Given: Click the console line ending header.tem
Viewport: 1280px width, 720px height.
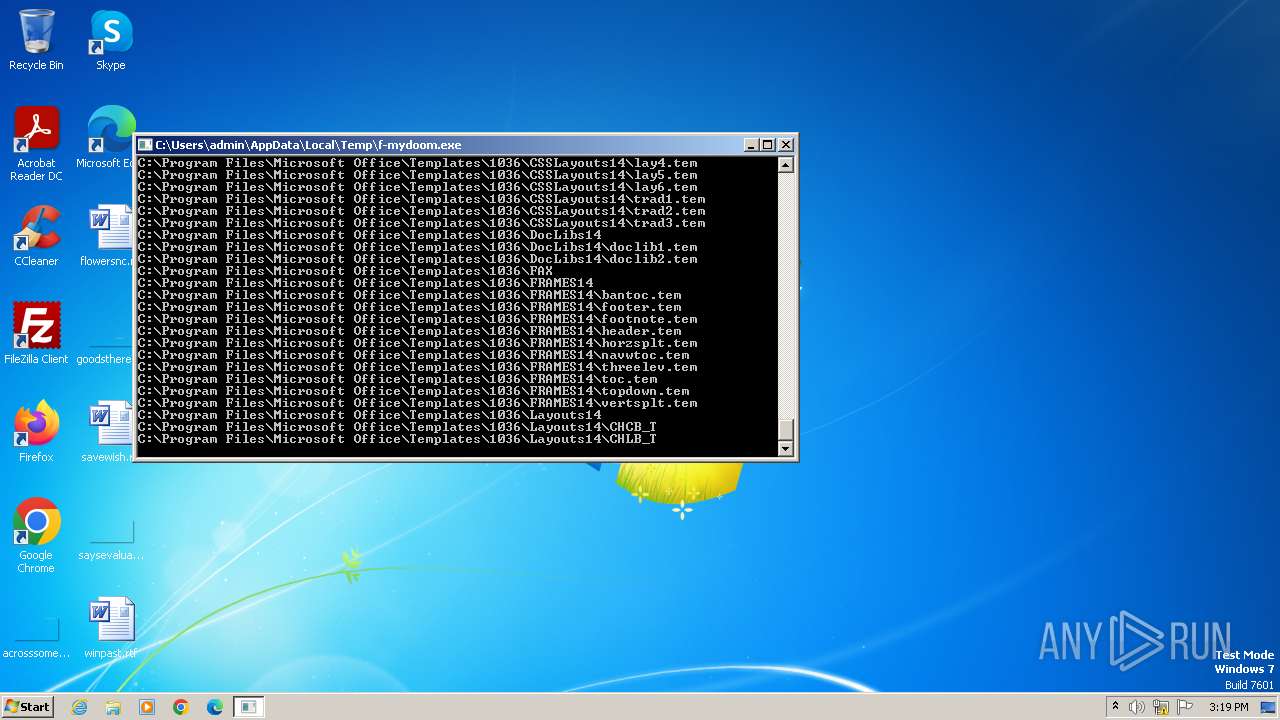Looking at the screenshot, I should click(x=409, y=331).
